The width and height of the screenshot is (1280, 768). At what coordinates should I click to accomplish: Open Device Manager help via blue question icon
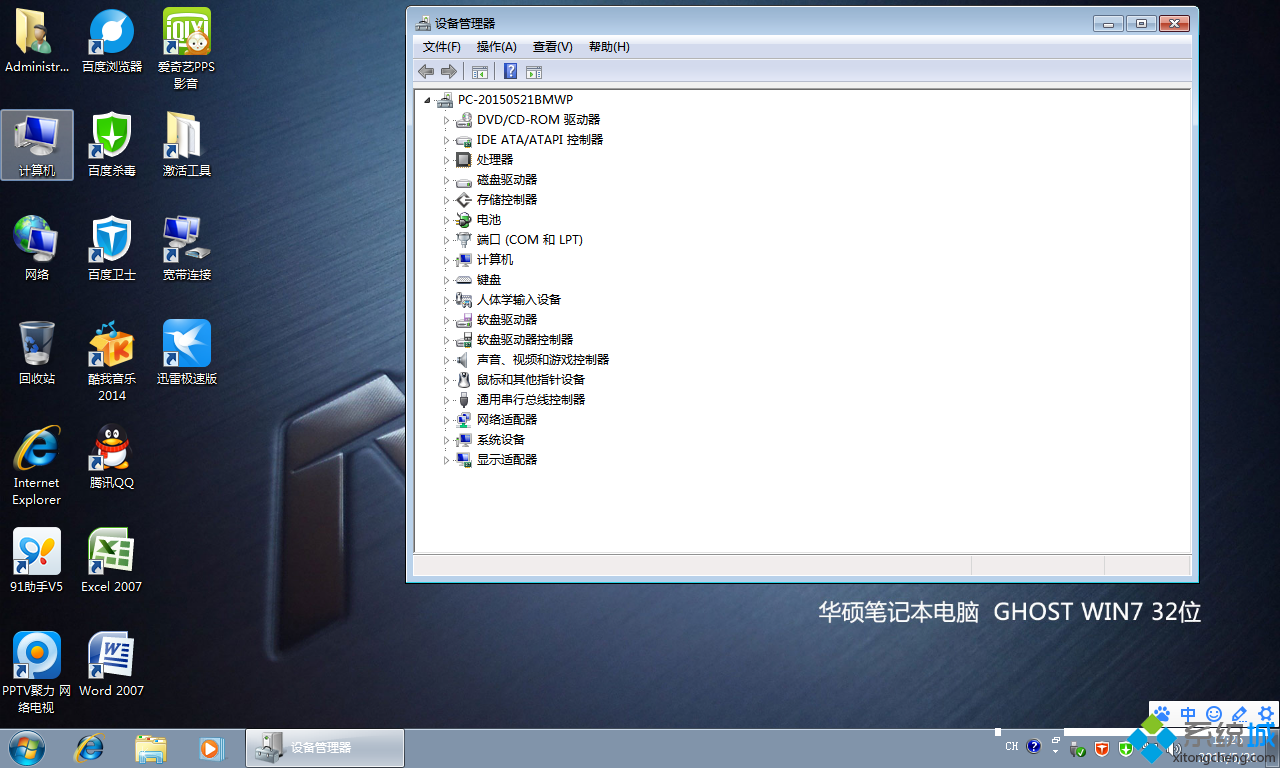click(510, 71)
